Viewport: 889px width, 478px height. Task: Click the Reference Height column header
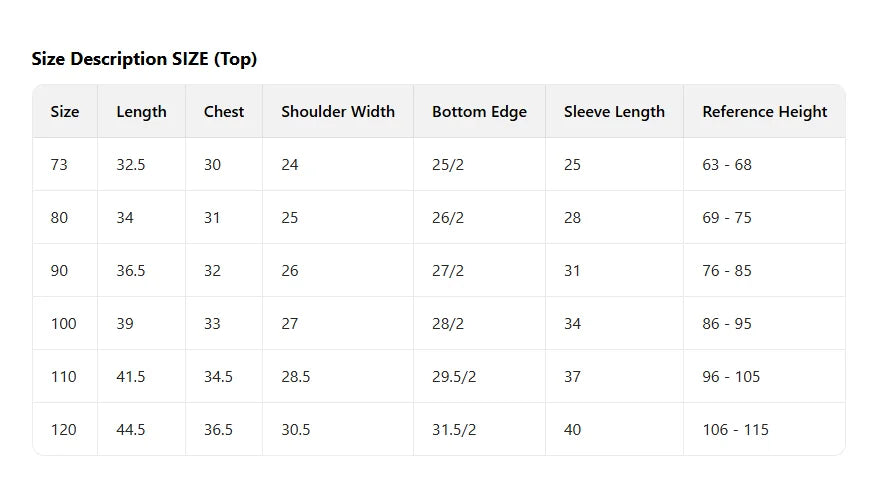pos(765,112)
